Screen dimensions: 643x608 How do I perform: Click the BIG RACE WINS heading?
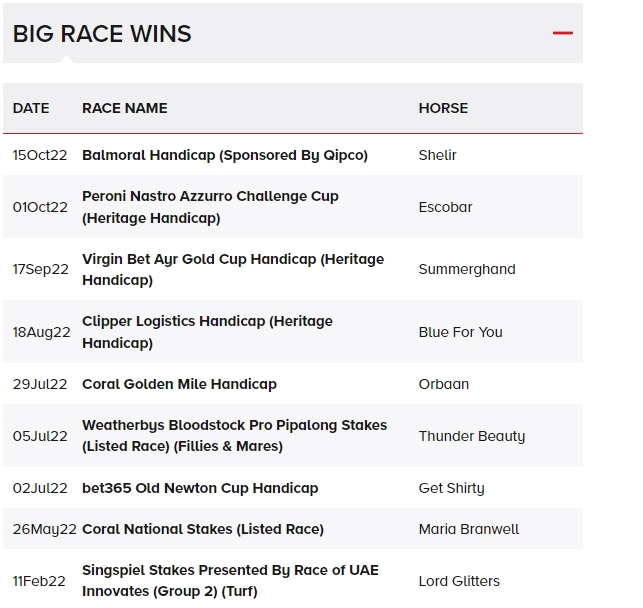pos(102,34)
